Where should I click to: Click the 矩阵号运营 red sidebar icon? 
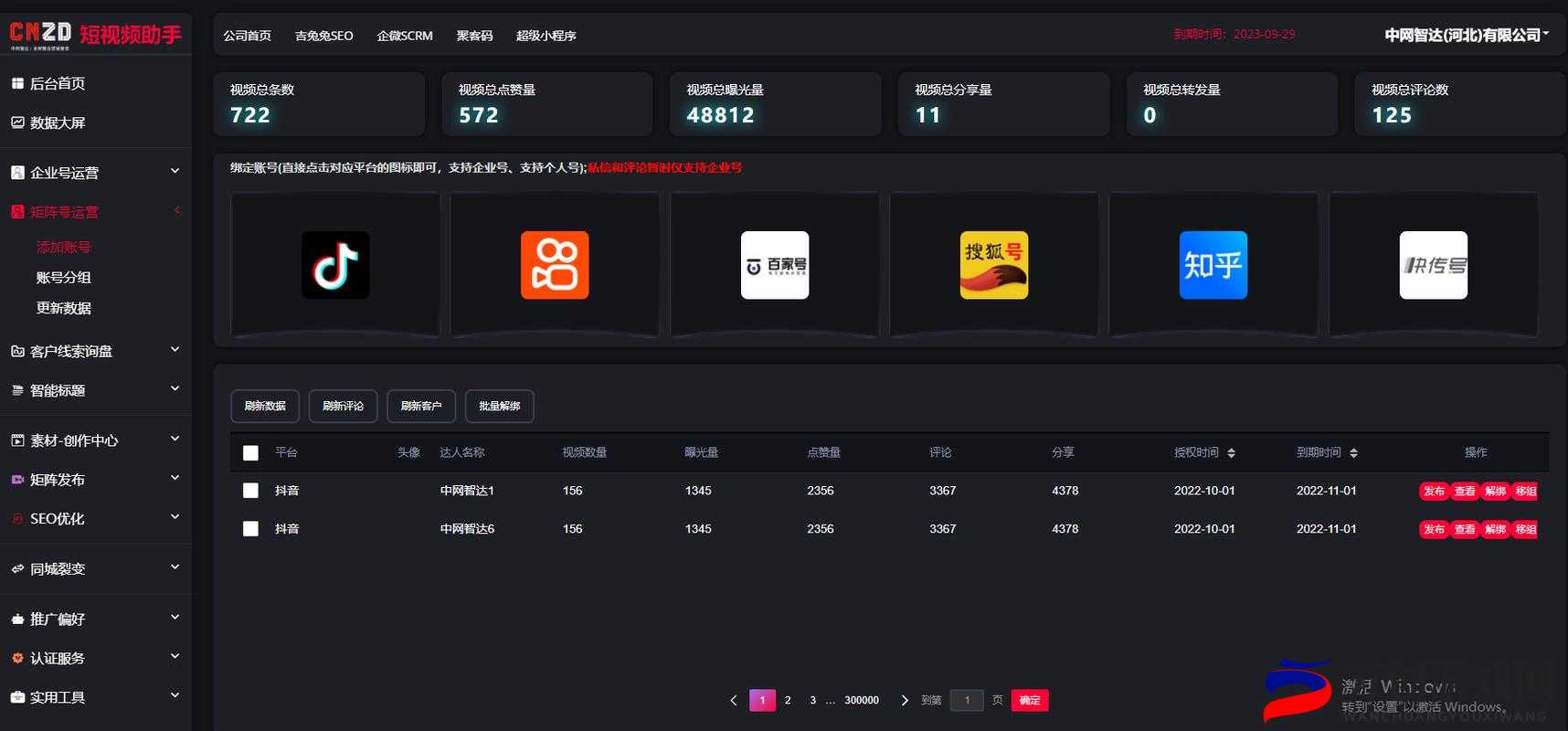coord(17,212)
